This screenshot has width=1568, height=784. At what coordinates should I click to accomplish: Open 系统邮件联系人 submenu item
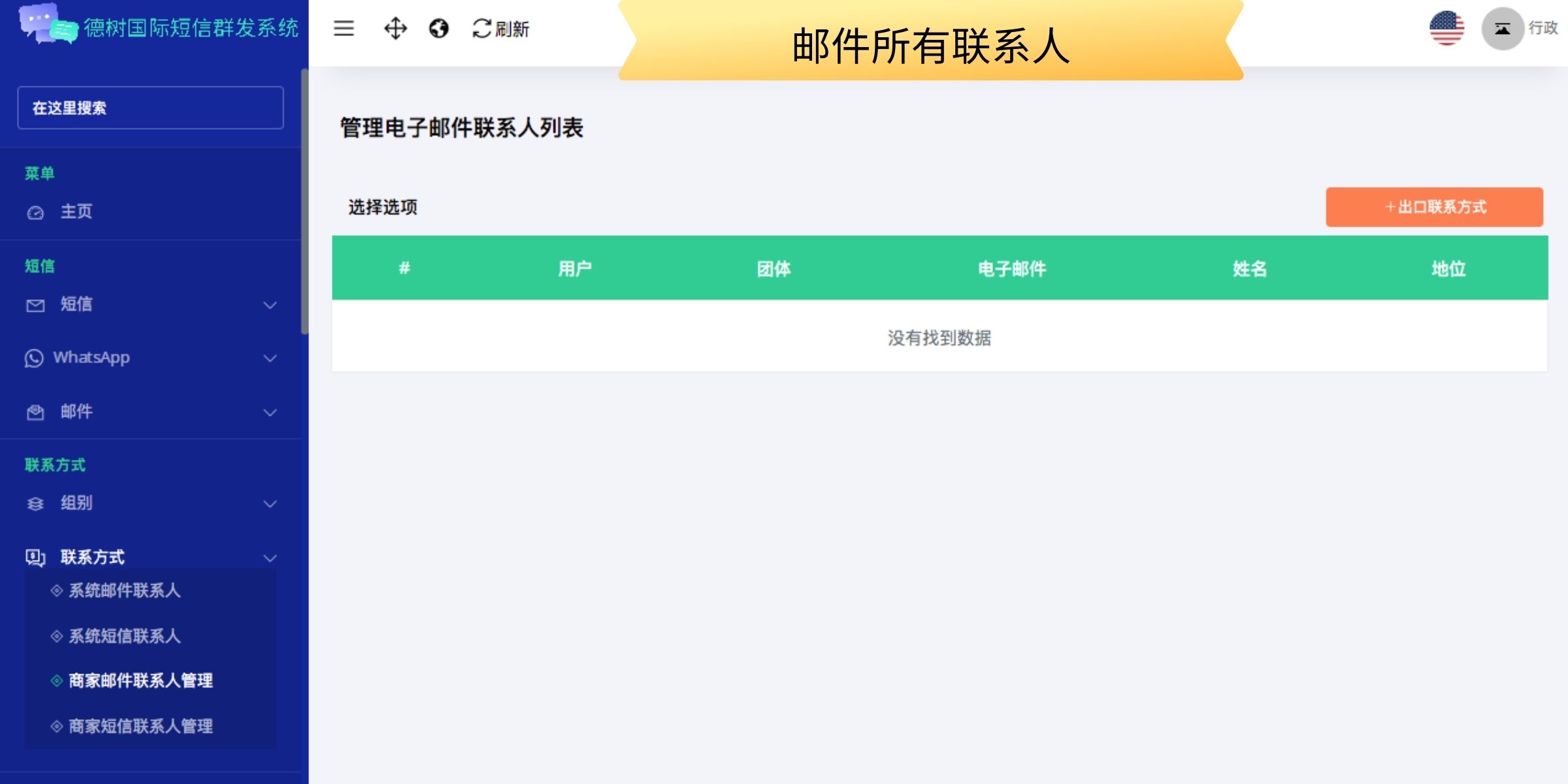(x=124, y=591)
